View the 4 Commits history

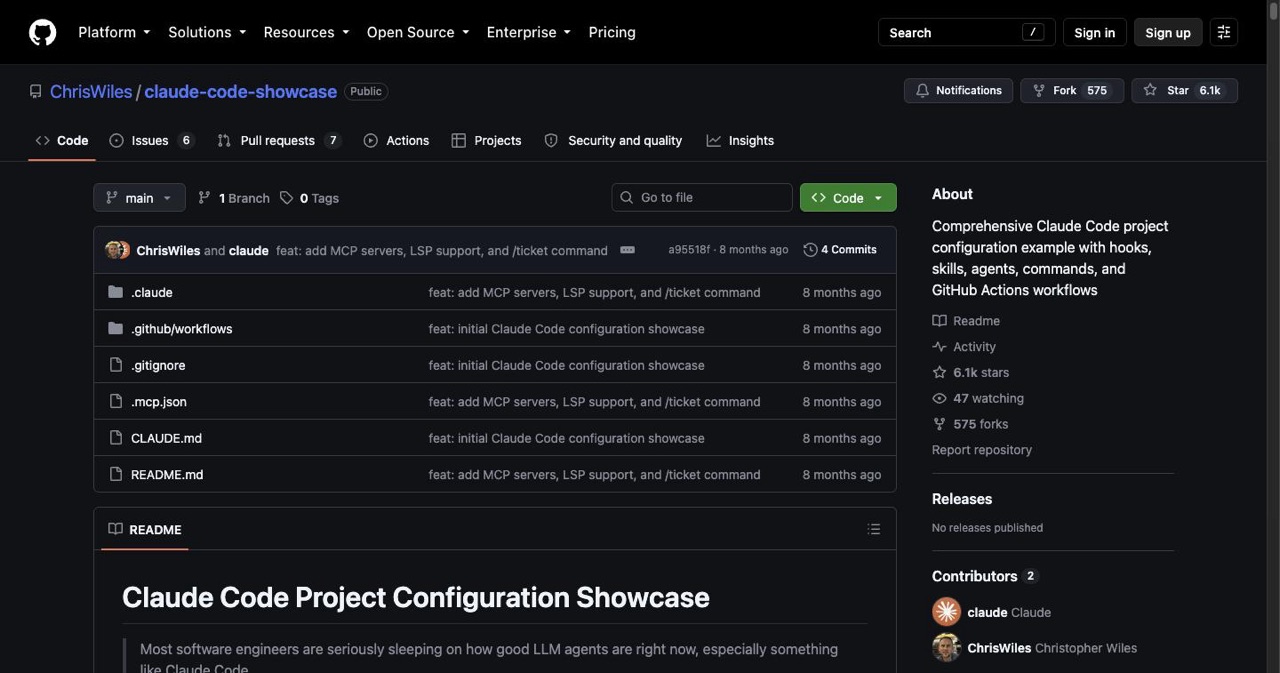840,250
